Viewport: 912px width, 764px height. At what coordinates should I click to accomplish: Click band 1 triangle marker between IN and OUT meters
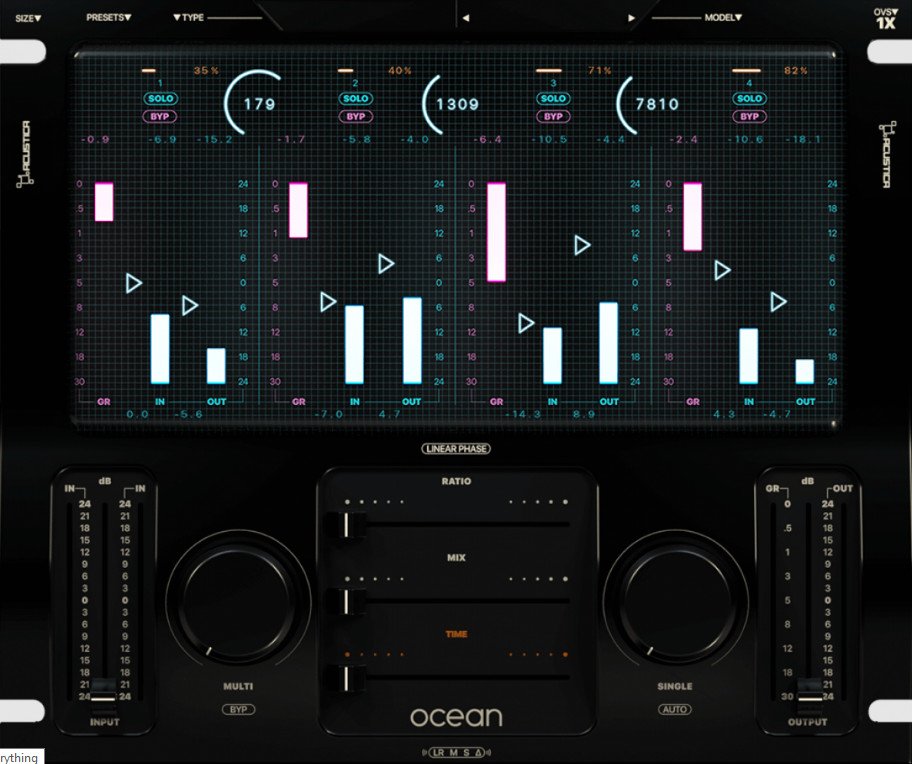tap(190, 305)
